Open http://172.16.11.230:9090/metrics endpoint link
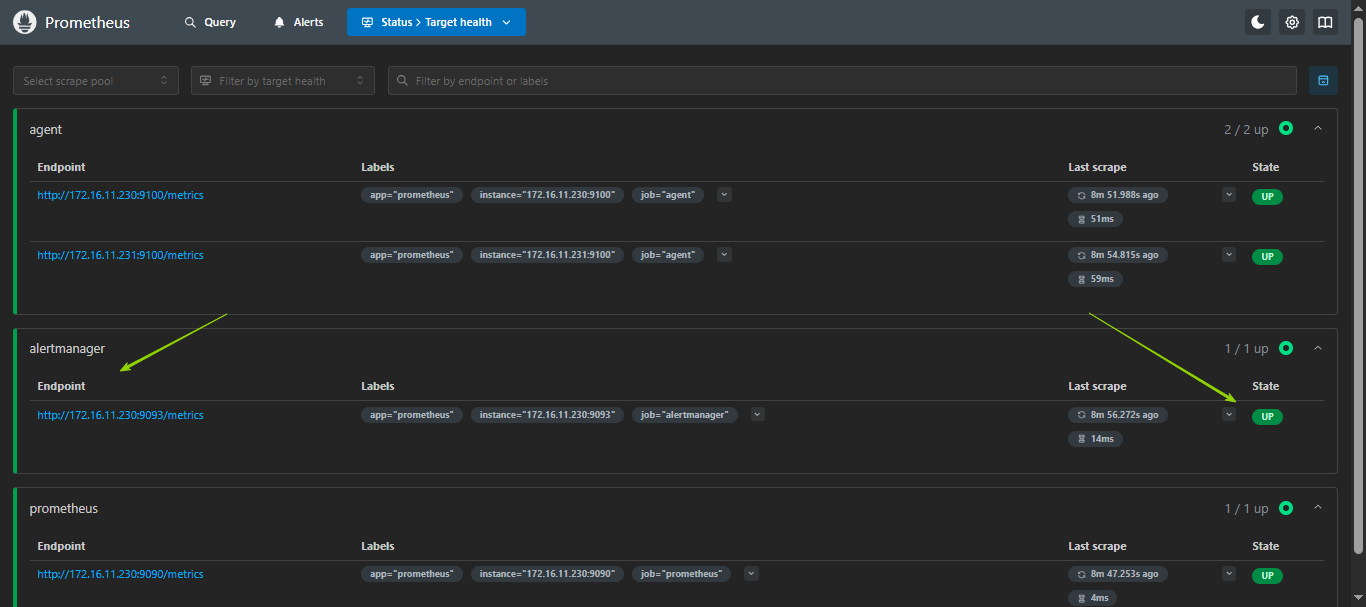 (x=120, y=574)
